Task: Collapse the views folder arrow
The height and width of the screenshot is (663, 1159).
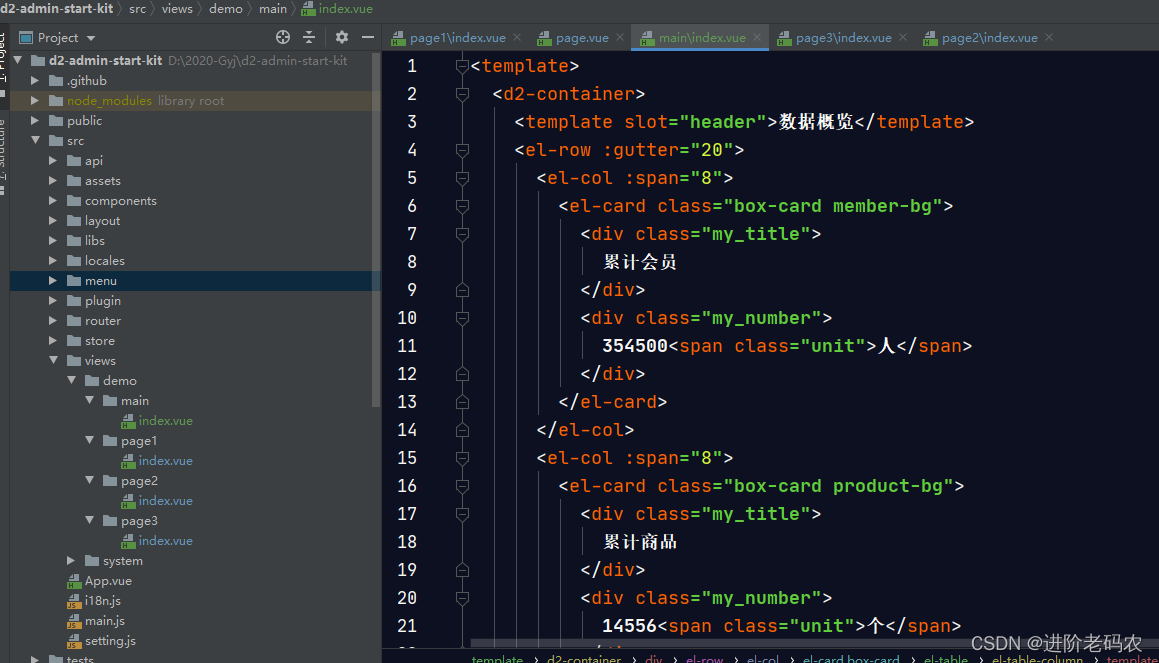Action: pos(52,360)
